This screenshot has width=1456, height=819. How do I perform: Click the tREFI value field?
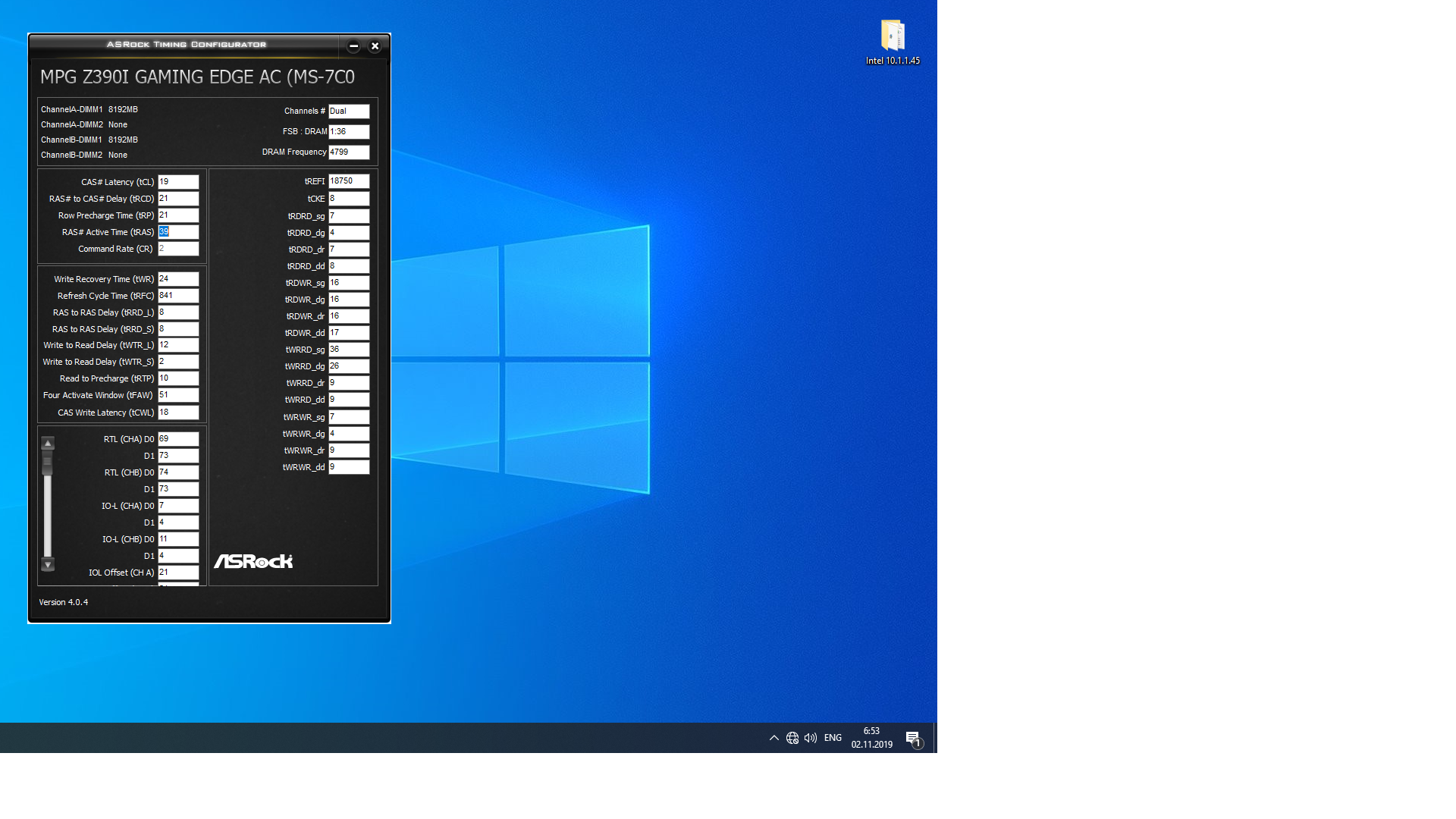point(349,181)
